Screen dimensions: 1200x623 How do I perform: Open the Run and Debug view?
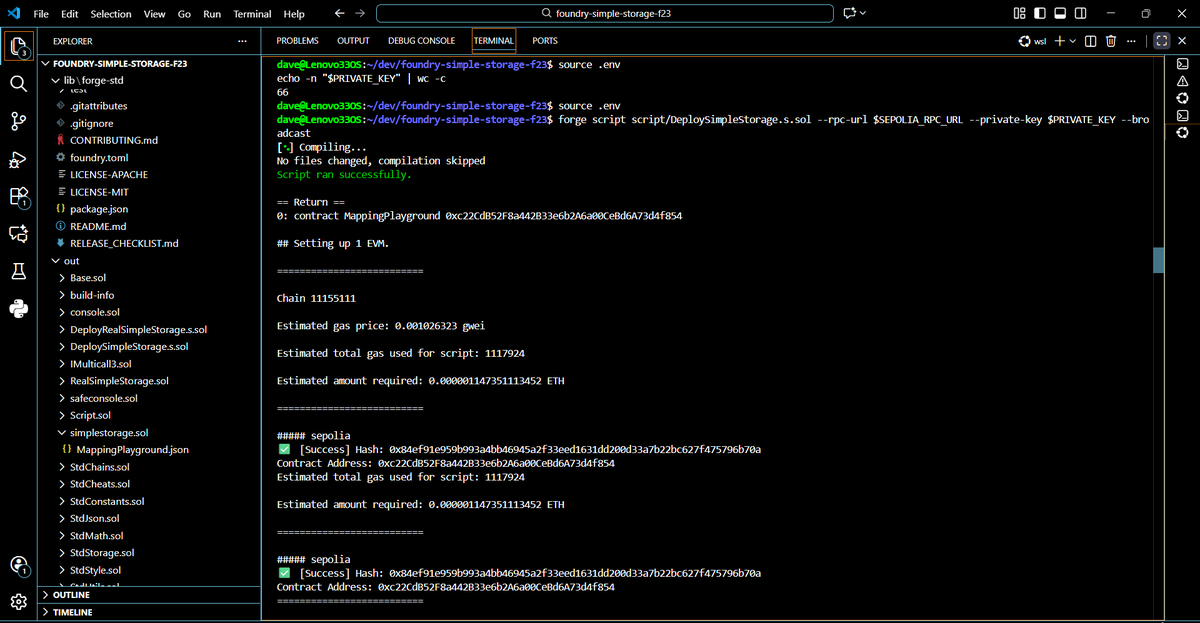[x=18, y=159]
